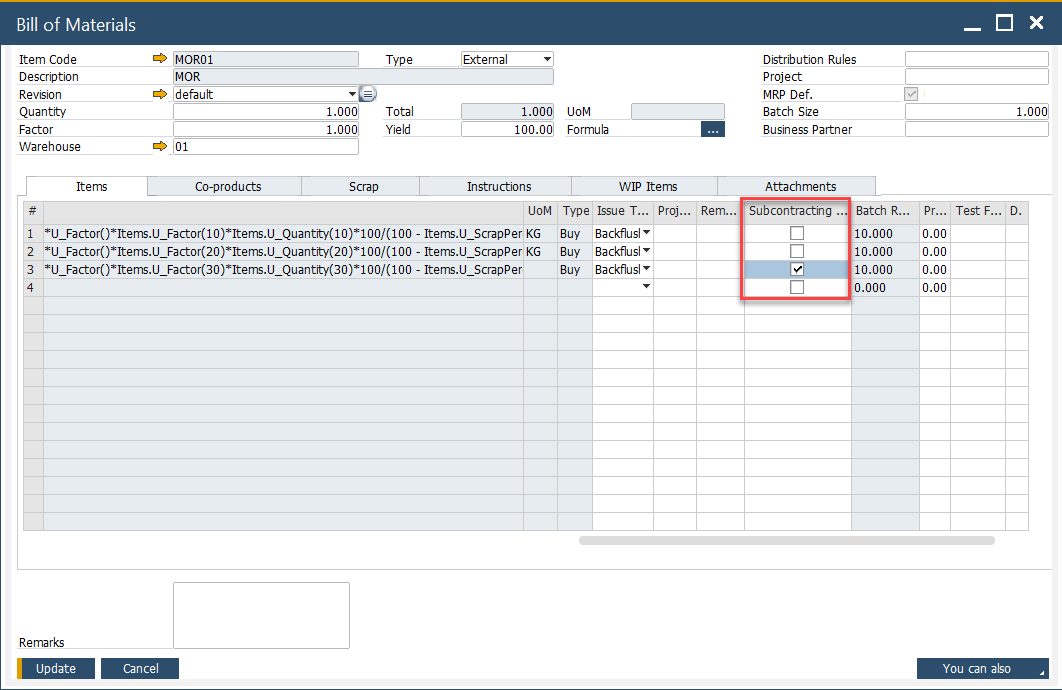This screenshot has height=690, width=1062.
Task: Click the Item Code link arrow
Action: point(159,59)
